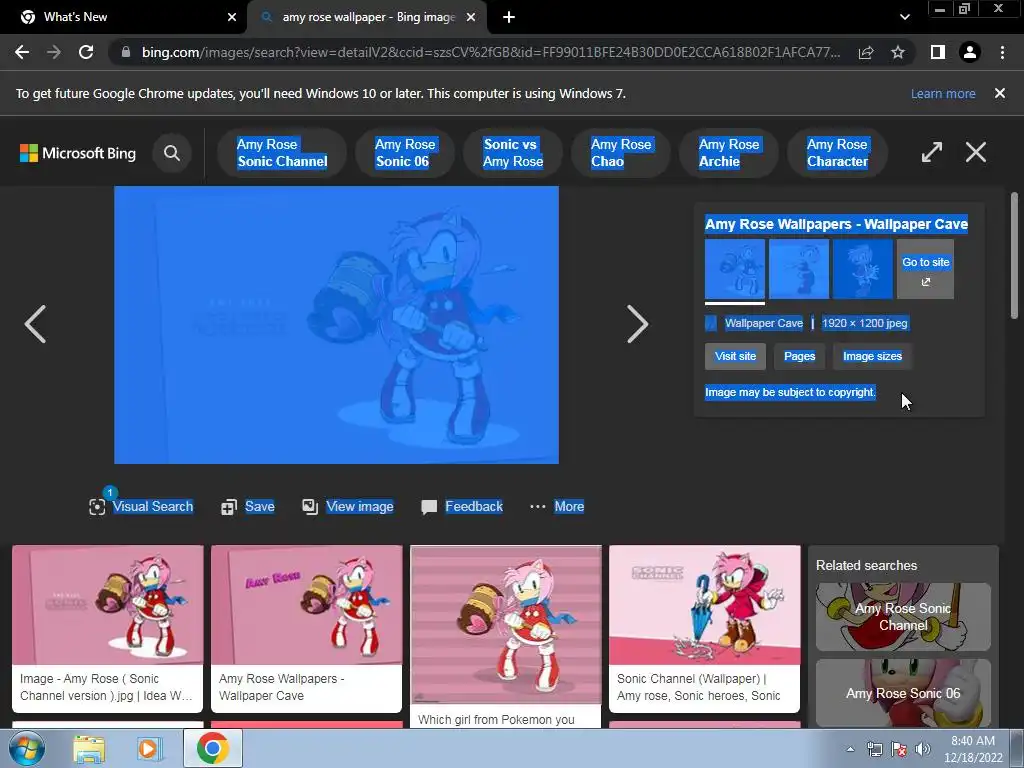Screen dimensions: 1024x768
Task: Close the What's New tab
Action: pos(232,17)
